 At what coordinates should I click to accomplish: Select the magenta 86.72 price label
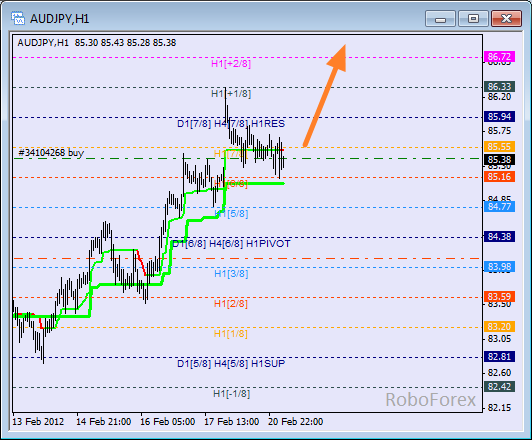coord(499,56)
